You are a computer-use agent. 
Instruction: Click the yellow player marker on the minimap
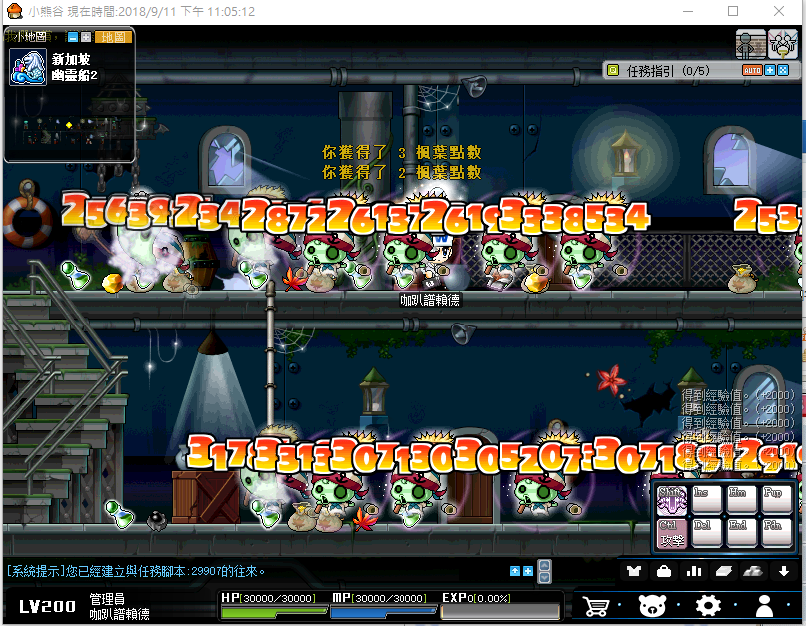[x=69, y=125]
